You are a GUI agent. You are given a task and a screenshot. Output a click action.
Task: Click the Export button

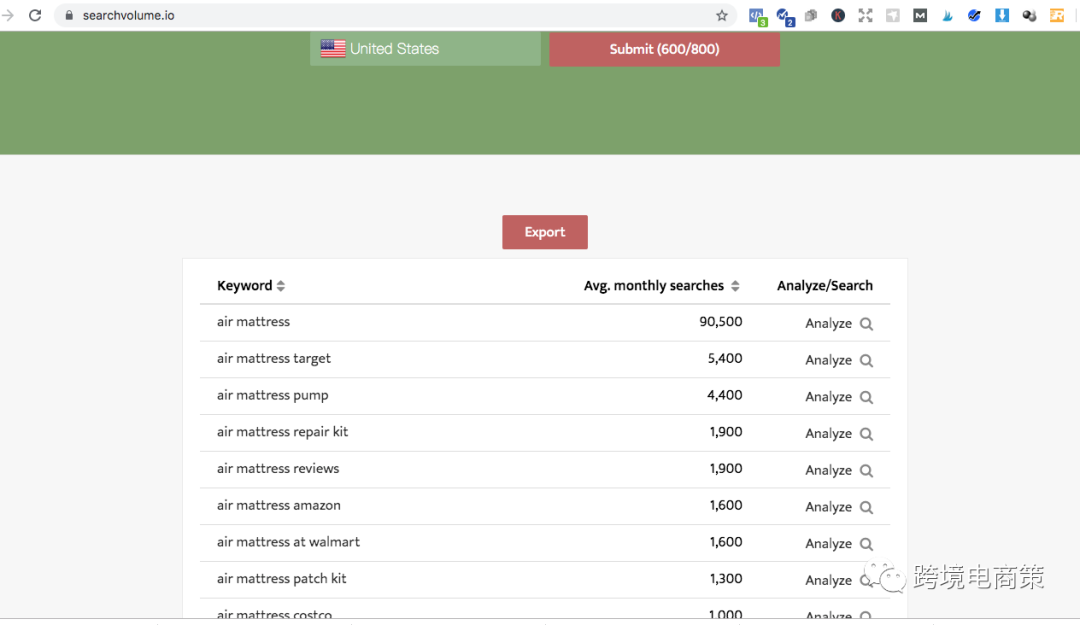(x=545, y=232)
